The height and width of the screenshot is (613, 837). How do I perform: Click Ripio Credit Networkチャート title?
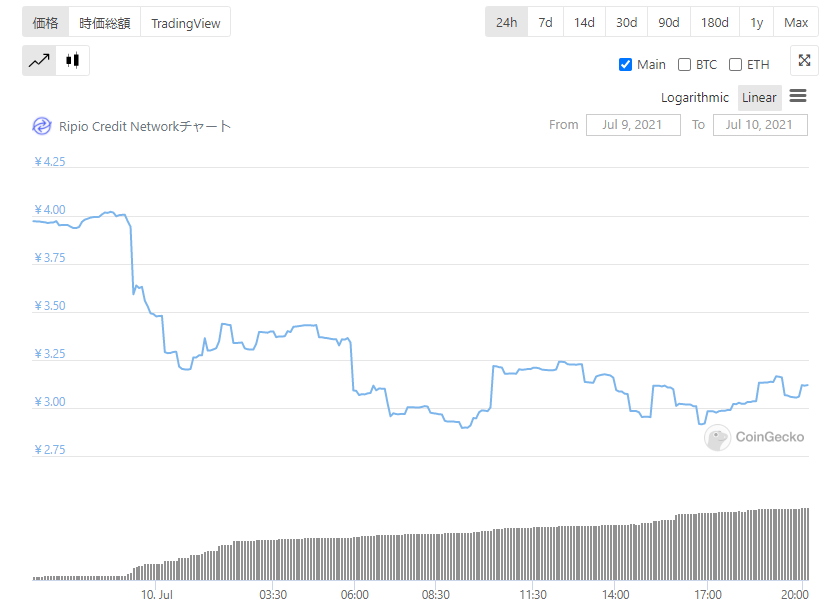145,127
